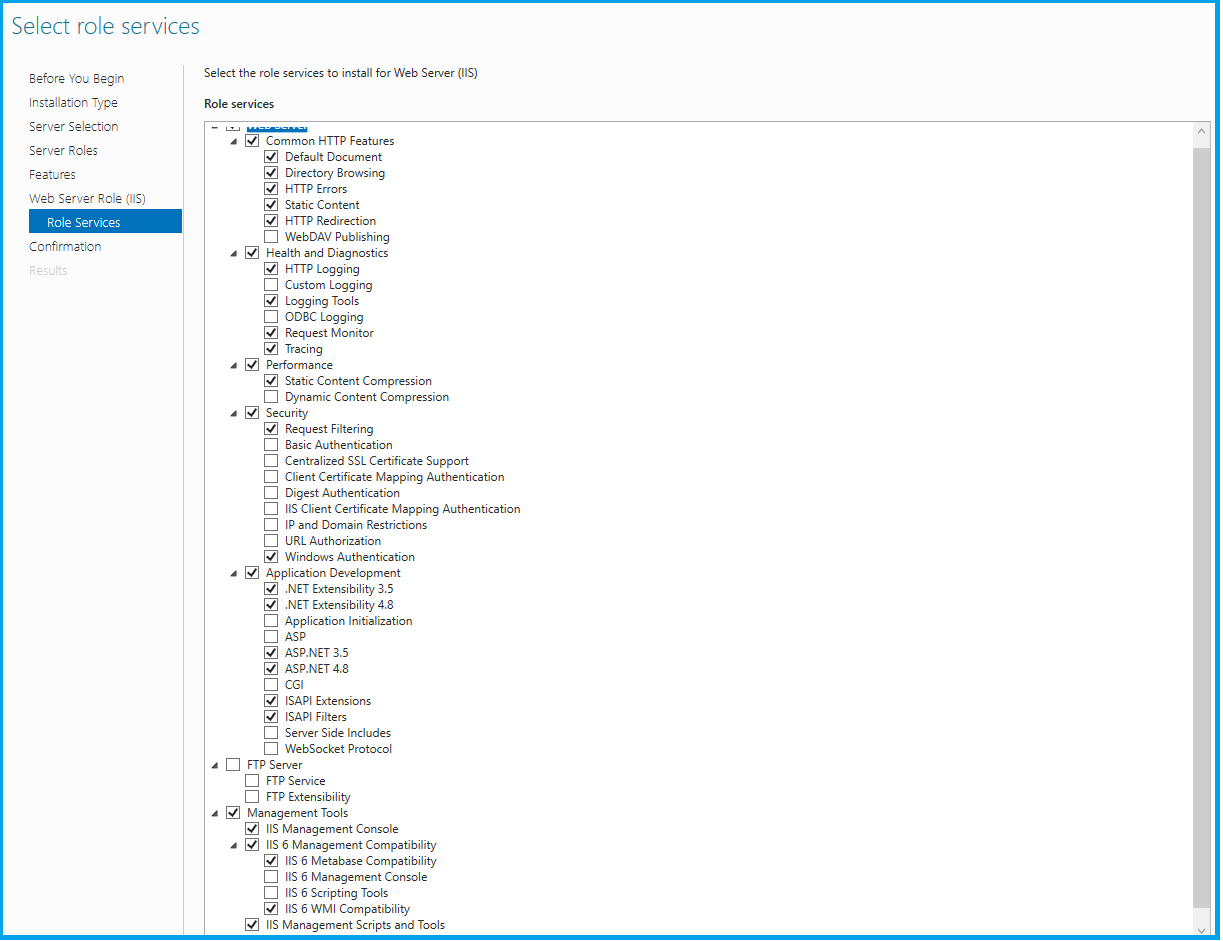Screen dimensions: 1223x941
Task: Collapse the FTP Server node
Action: (215, 765)
